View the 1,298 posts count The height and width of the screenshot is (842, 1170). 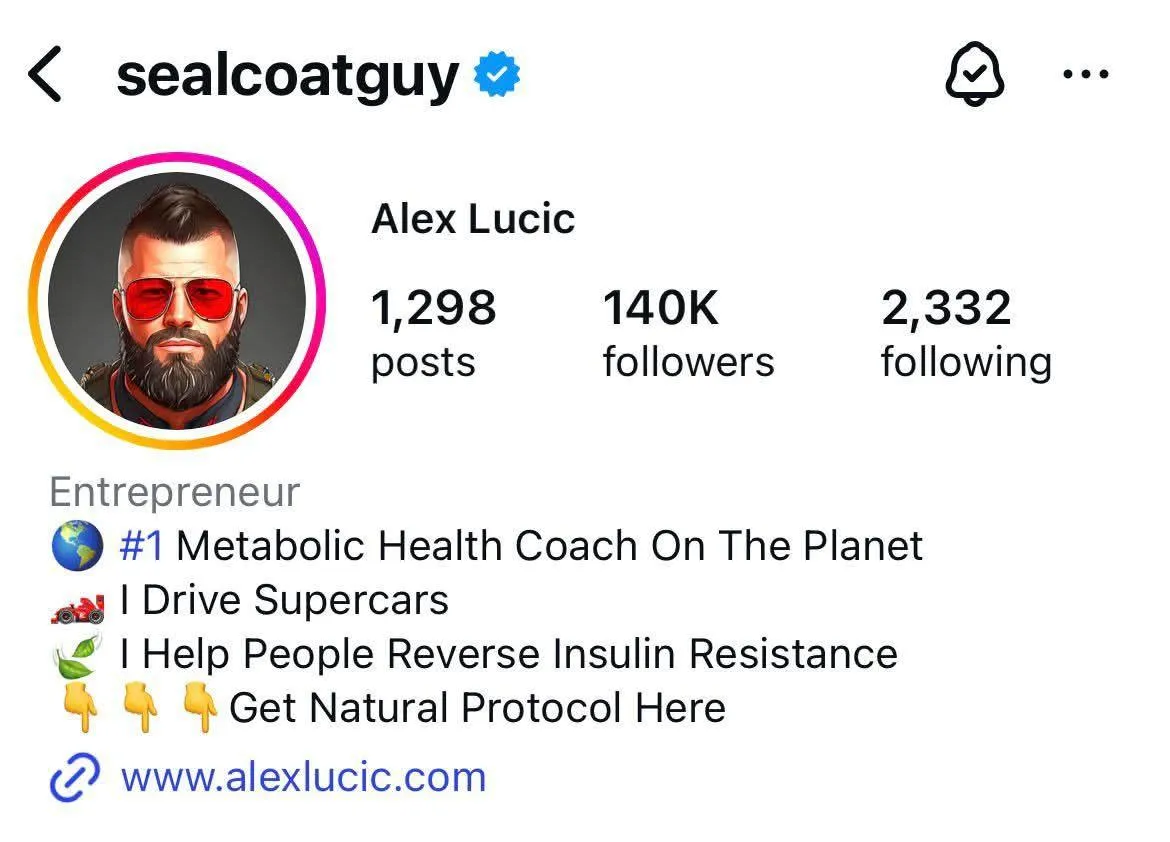coord(433,334)
